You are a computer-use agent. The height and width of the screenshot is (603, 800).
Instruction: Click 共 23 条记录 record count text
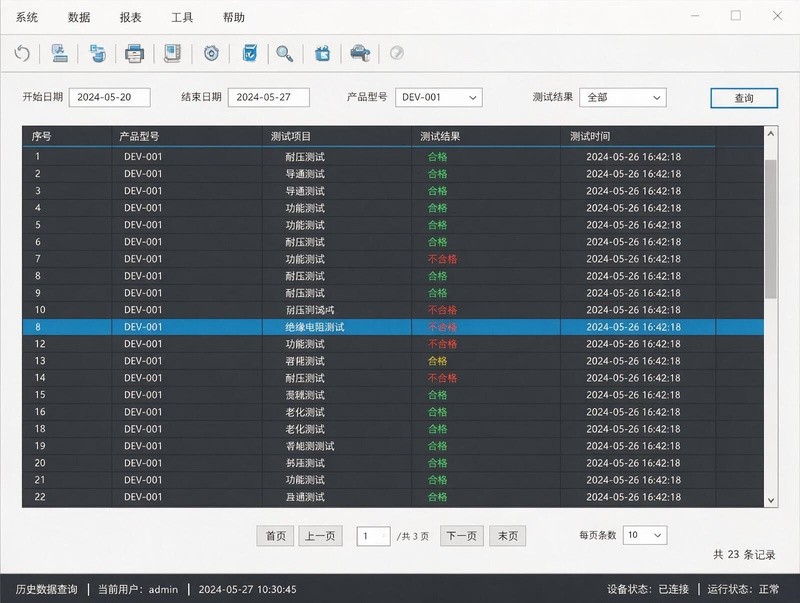[x=744, y=555]
